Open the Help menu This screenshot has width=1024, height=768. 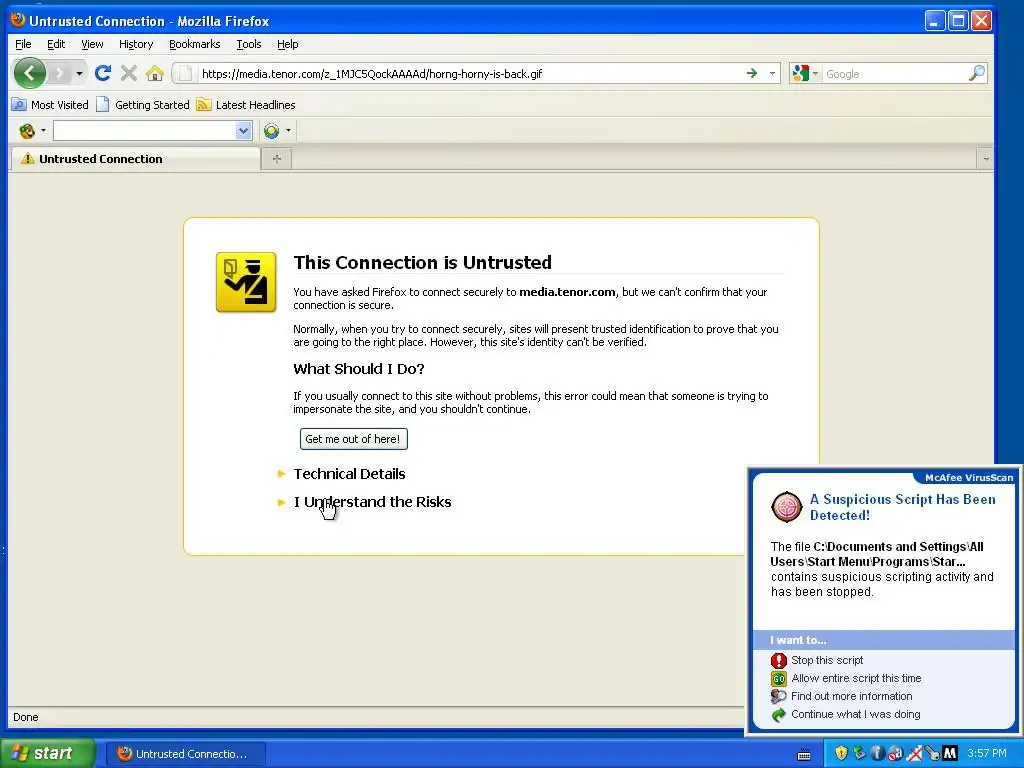(287, 44)
